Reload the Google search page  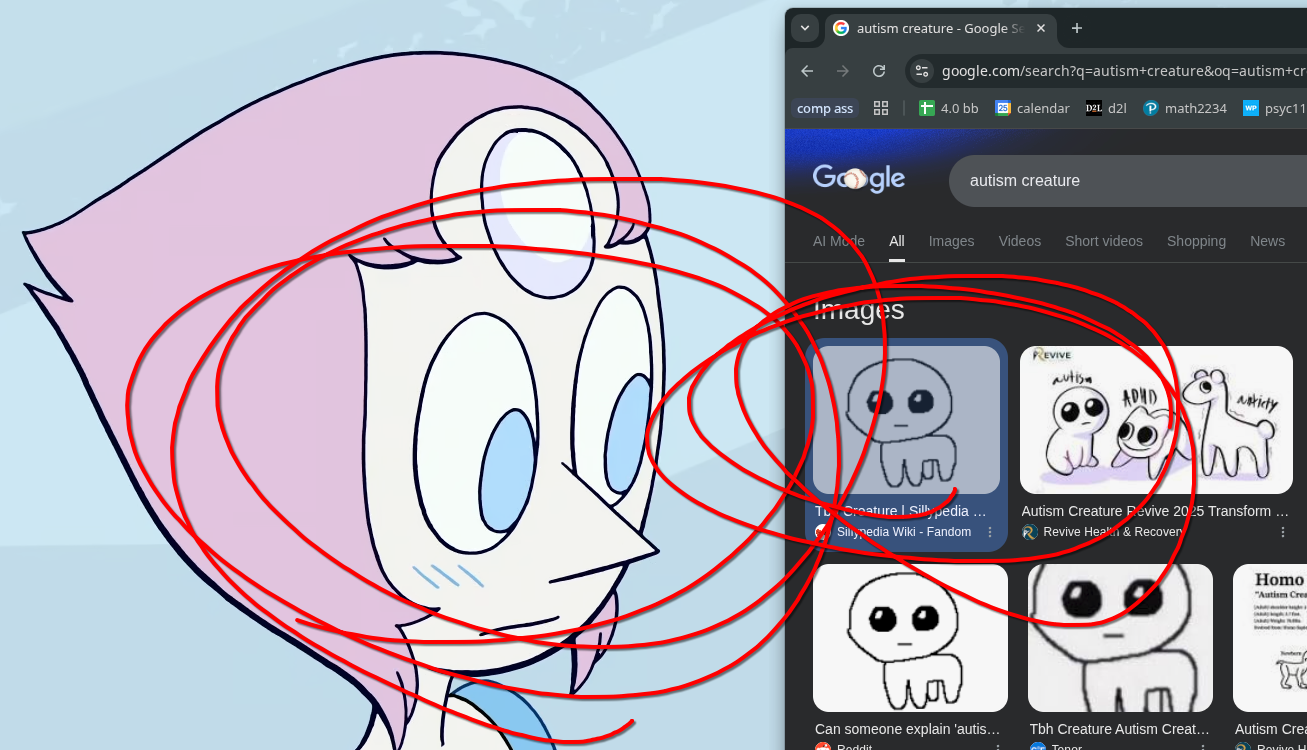click(x=879, y=71)
